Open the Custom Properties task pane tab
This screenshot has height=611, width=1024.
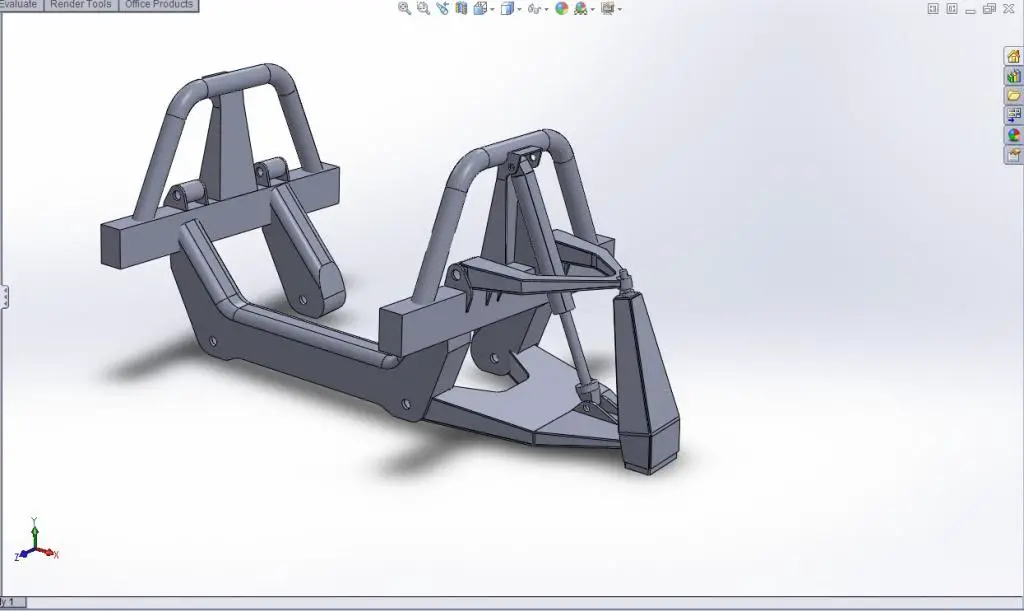(x=1014, y=154)
